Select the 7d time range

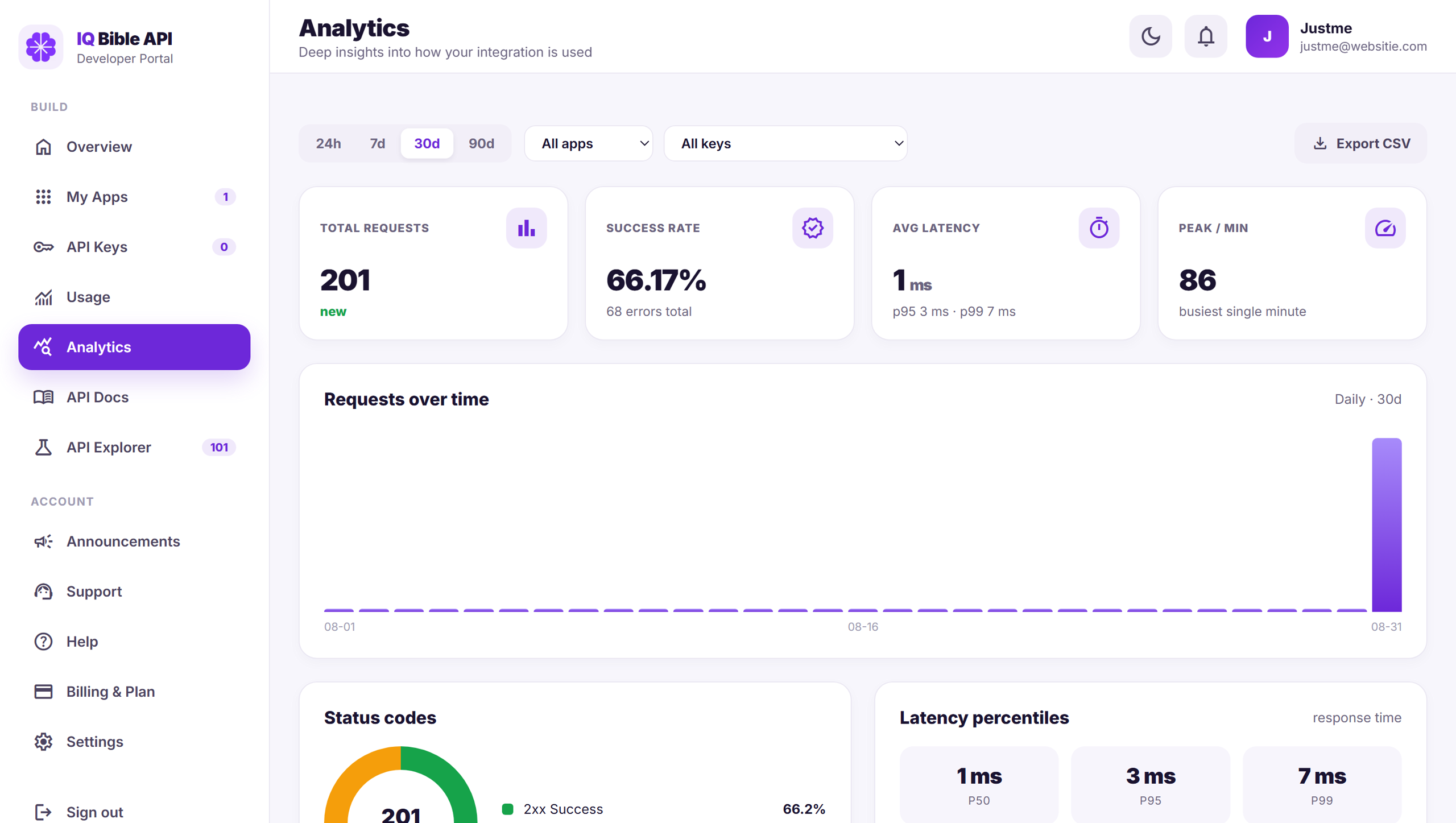click(378, 143)
